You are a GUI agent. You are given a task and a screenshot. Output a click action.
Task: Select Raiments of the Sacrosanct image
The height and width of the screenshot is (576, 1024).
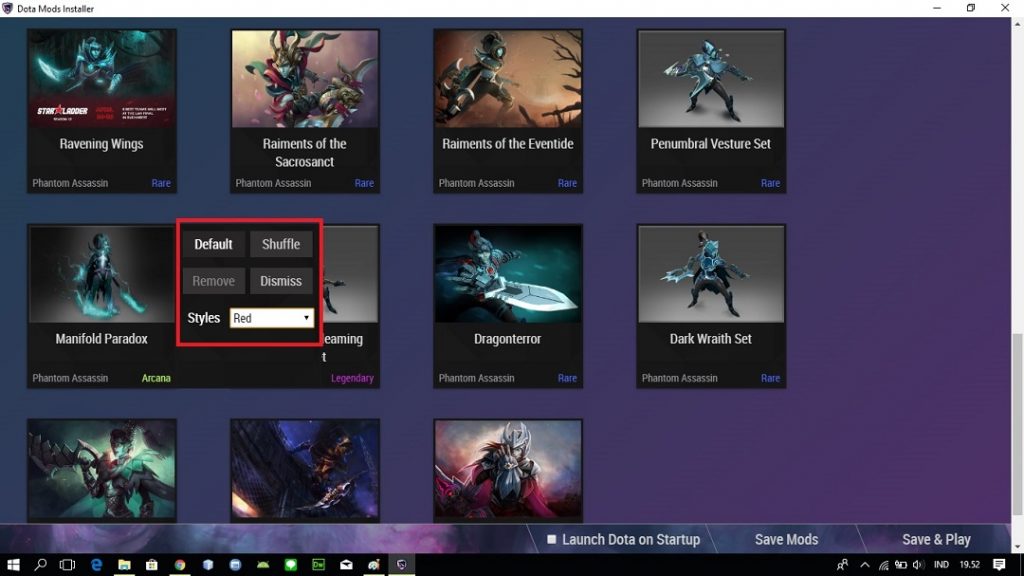[305, 78]
